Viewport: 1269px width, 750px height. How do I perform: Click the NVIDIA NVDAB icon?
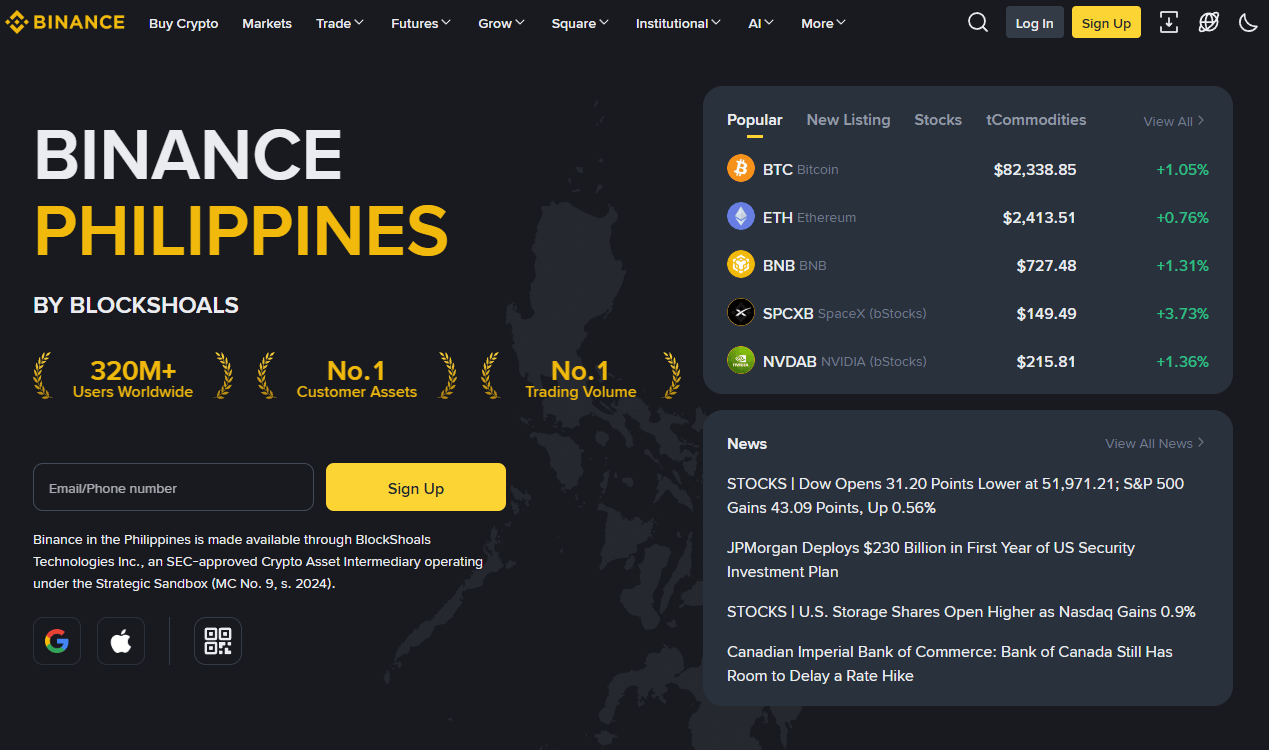(741, 360)
